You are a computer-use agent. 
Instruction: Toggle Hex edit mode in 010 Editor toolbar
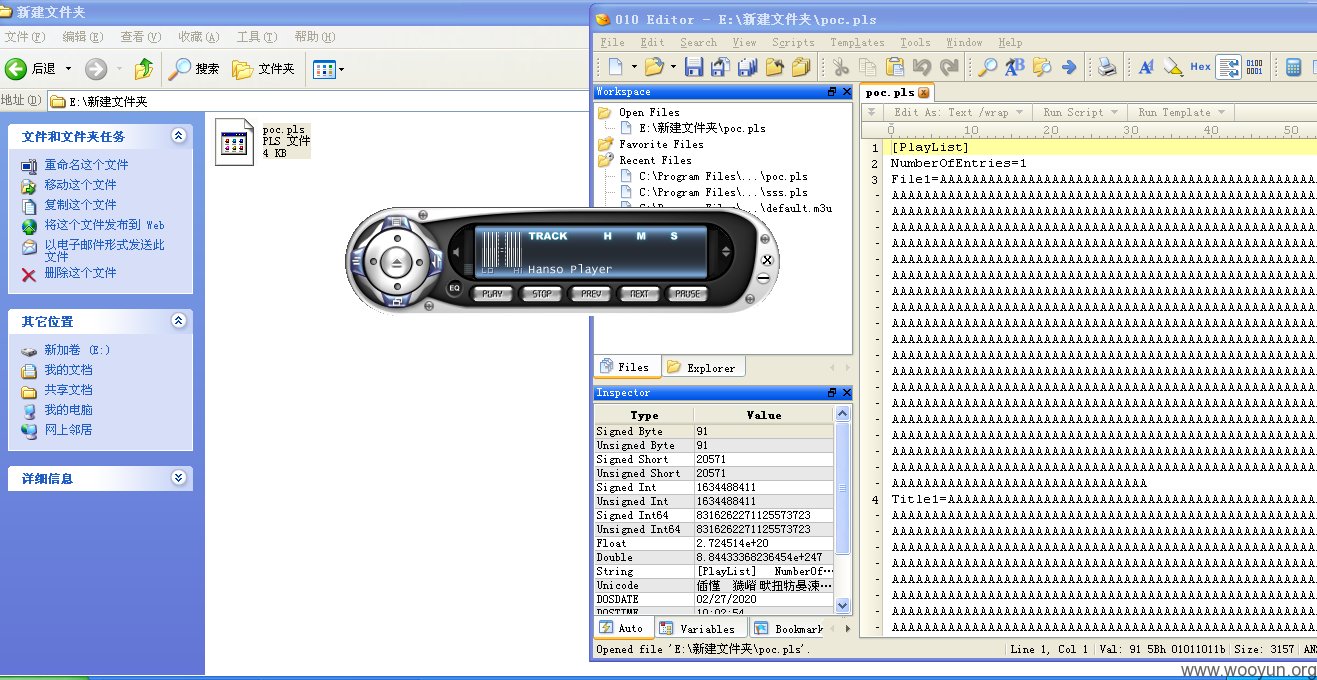pyautogui.click(x=1200, y=67)
